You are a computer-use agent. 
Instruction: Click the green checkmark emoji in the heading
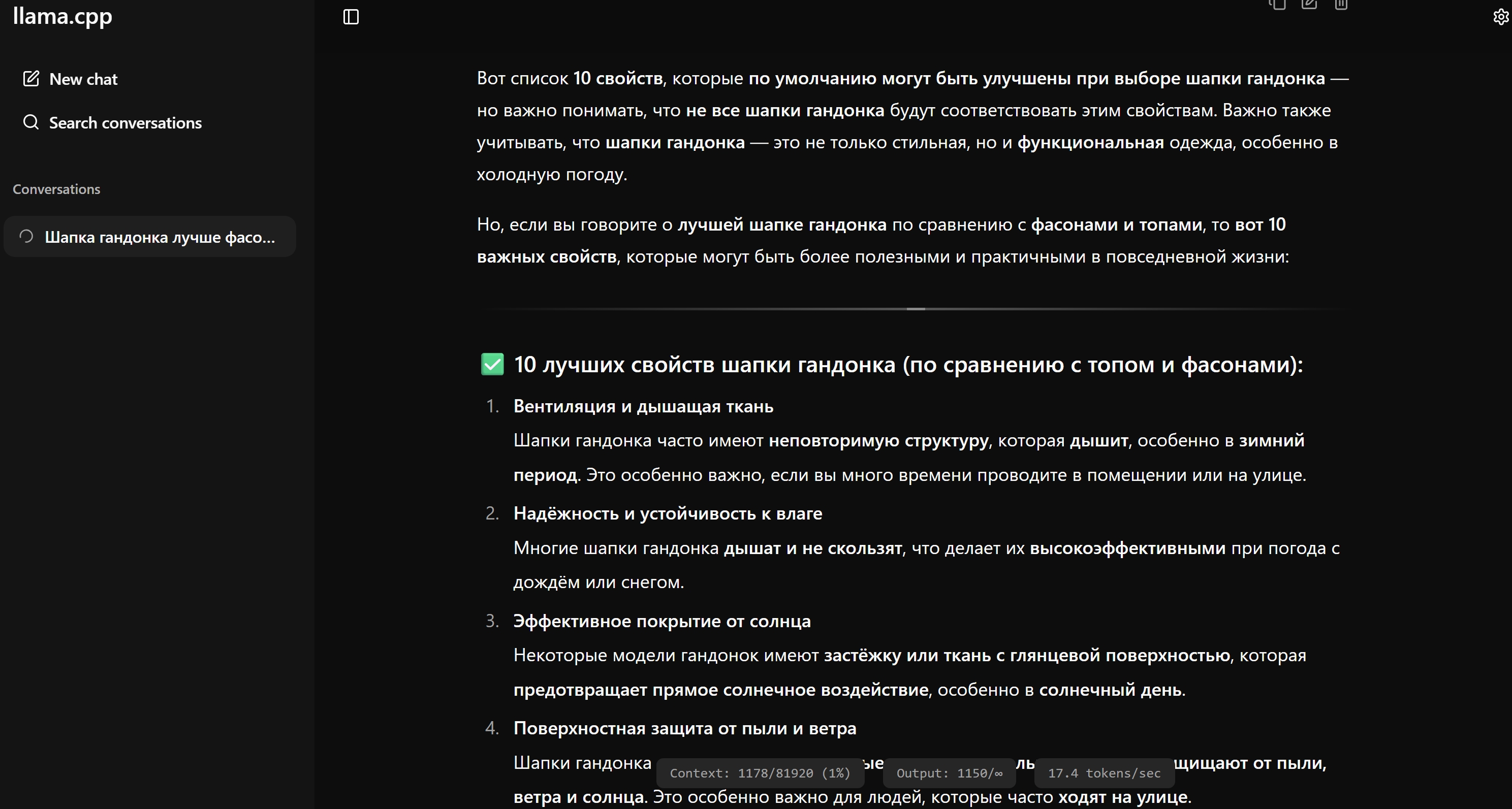pos(492,364)
